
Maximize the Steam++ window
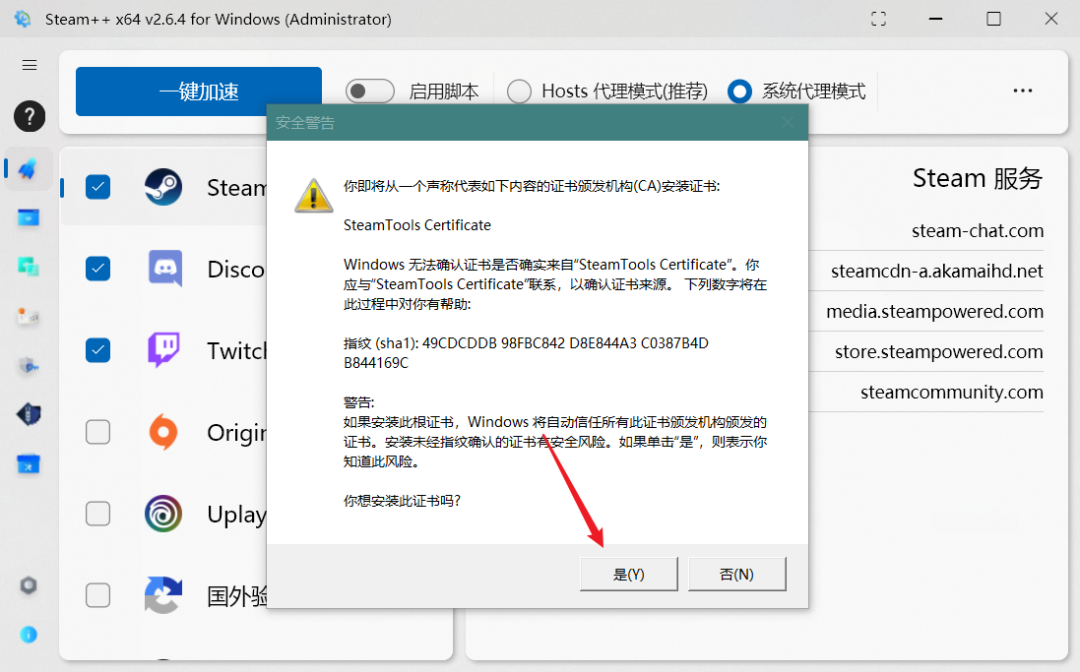click(x=993, y=19)
